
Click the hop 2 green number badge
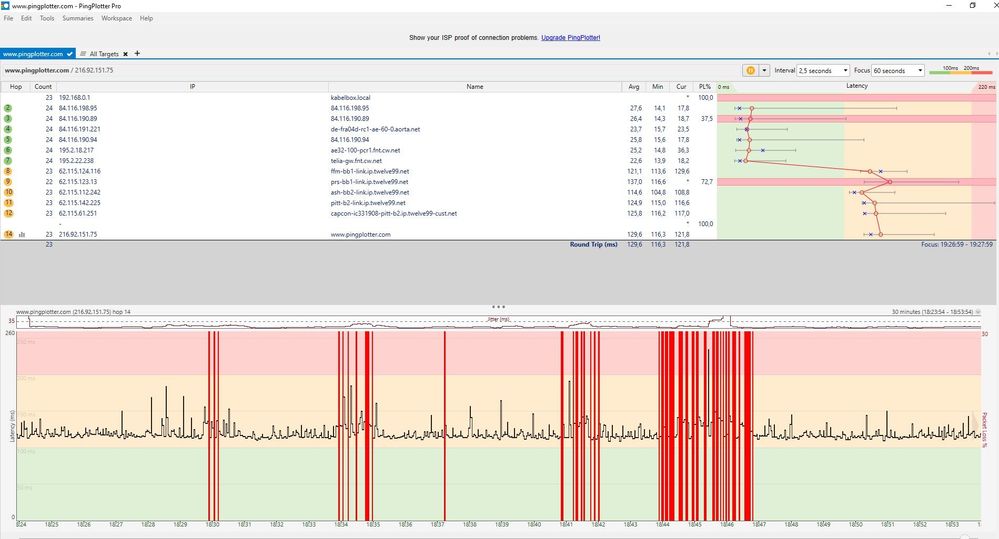[x=8, y=107]
